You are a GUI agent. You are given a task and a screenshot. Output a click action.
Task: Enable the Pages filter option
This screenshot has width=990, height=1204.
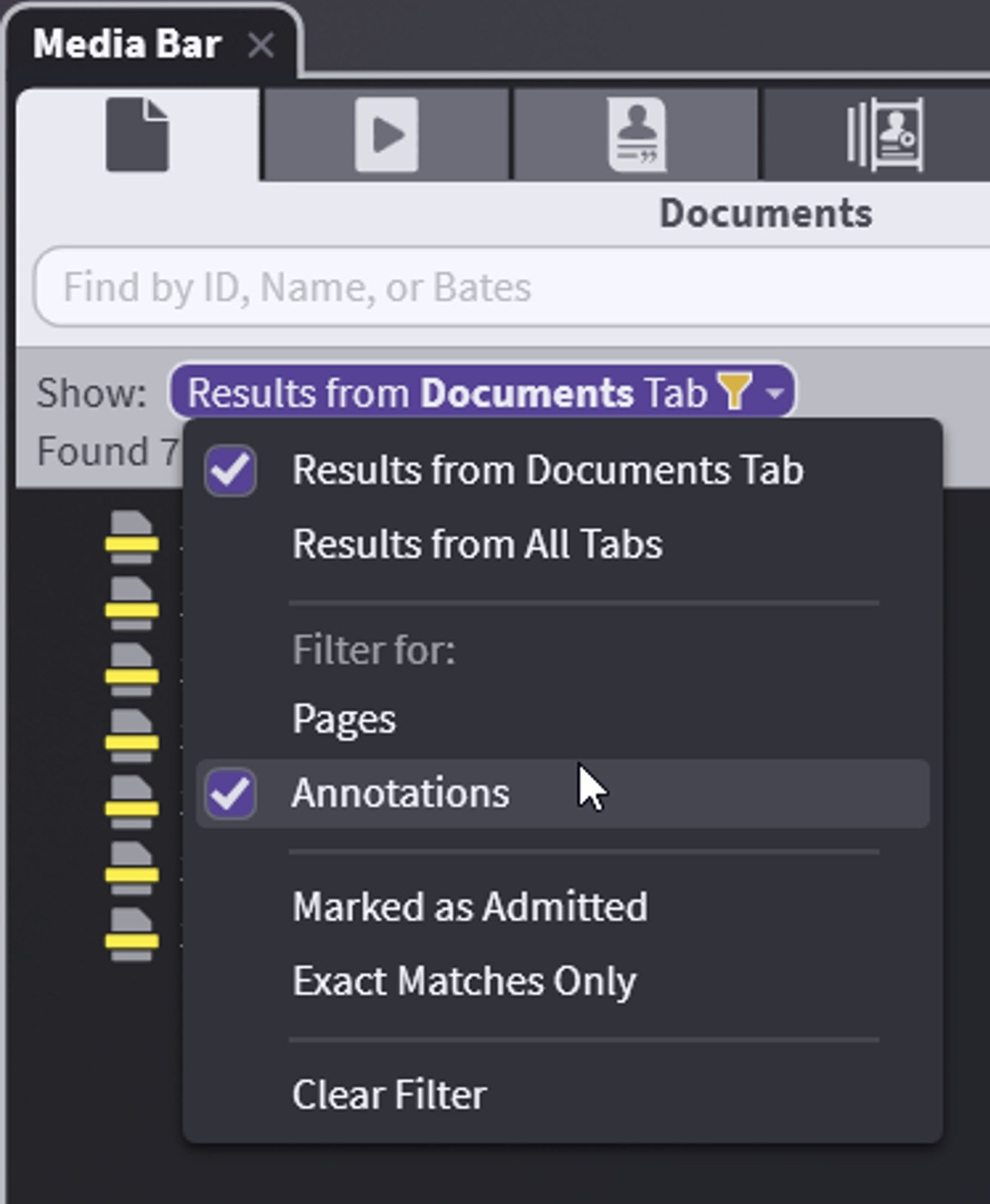344,719
